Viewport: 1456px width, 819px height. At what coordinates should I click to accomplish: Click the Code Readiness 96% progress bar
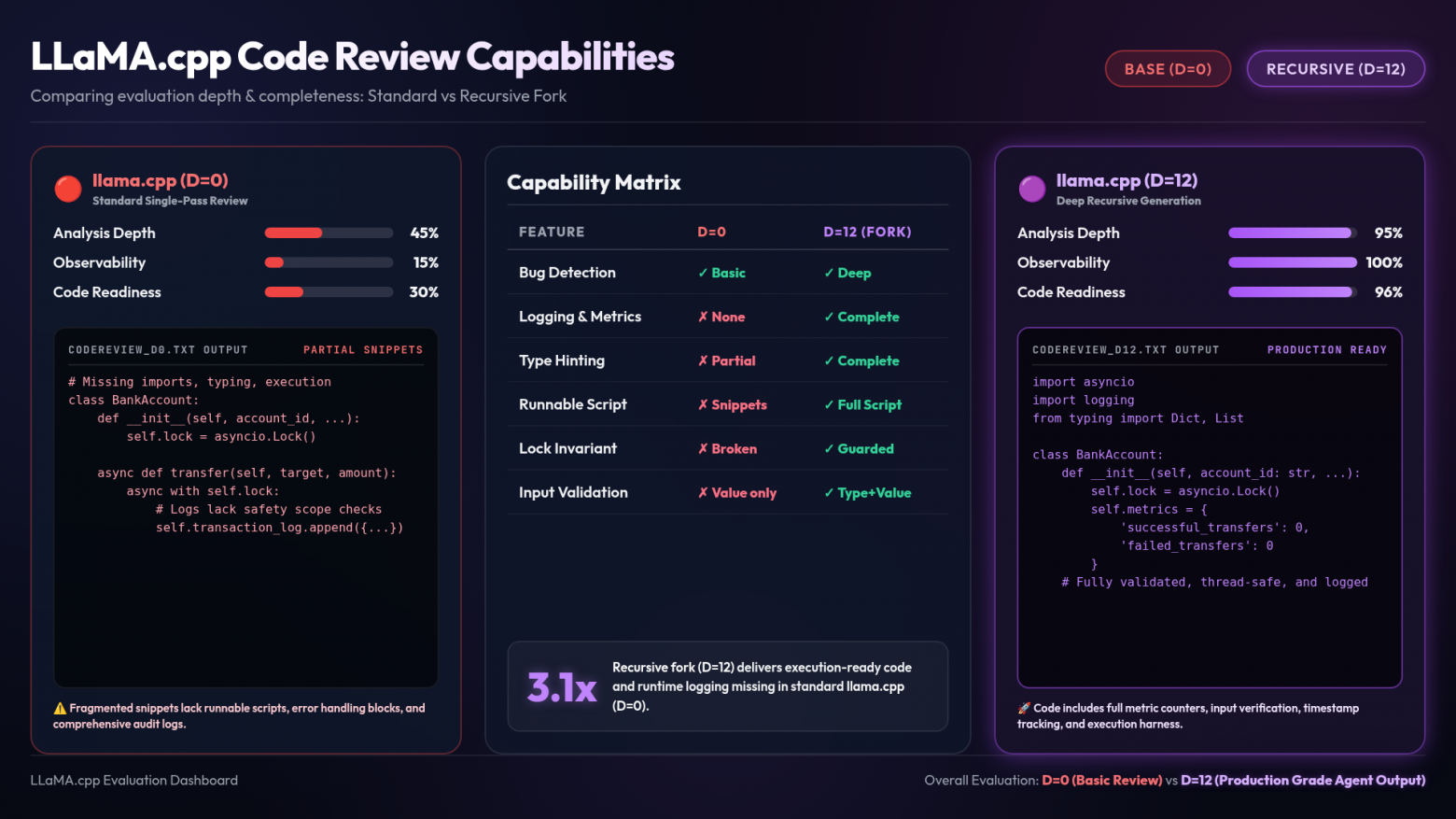click(x=1293, y=292)
